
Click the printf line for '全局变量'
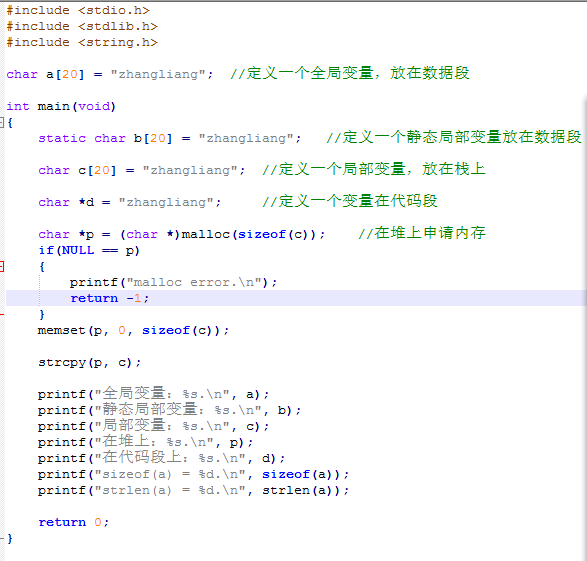(153, 394)
